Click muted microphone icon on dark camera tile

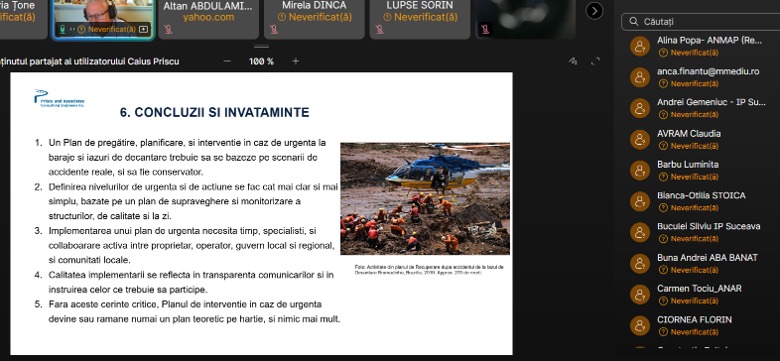pyautogui.click(x=485, y=30)
